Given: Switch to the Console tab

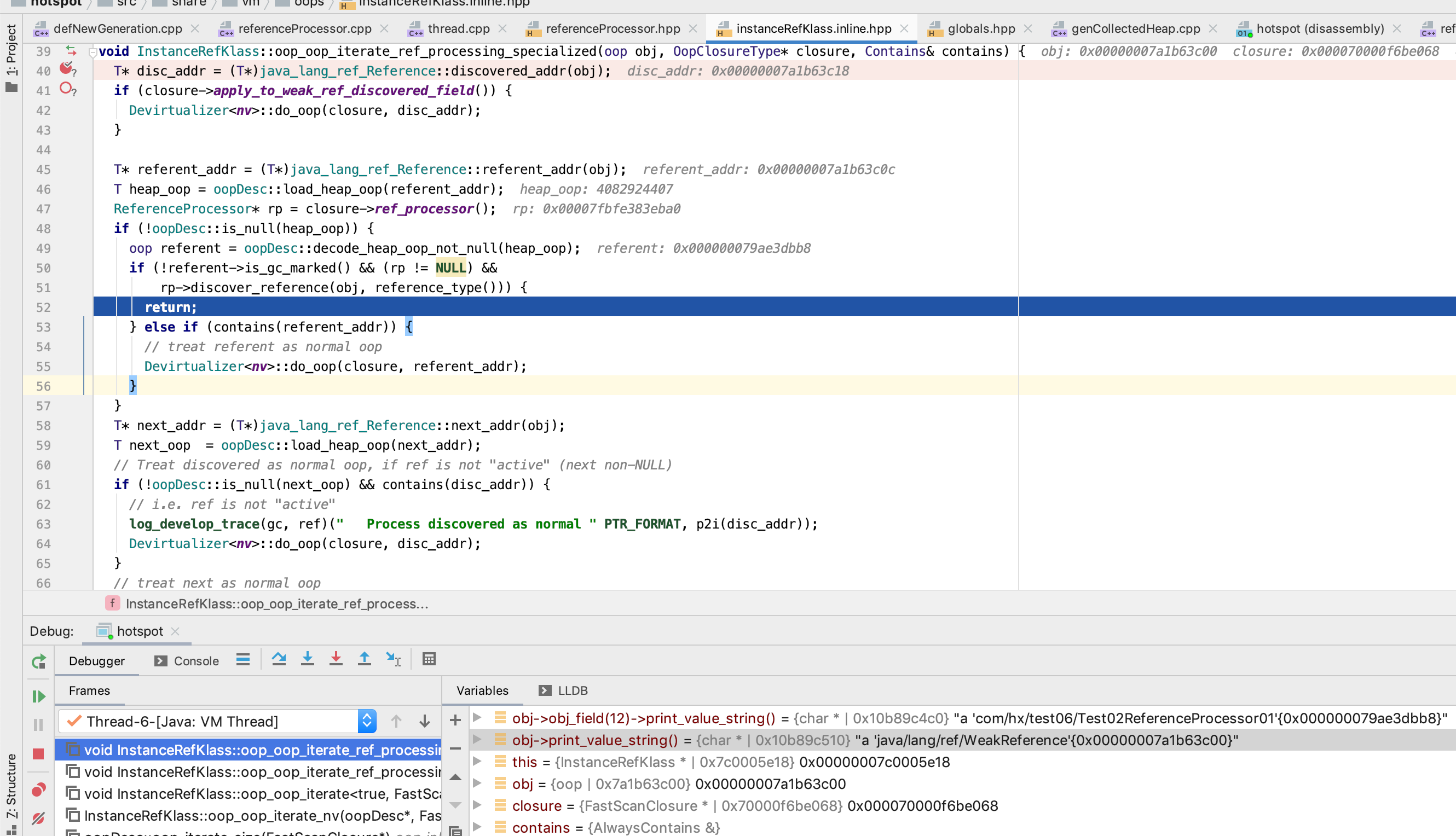Looking at the screenshot, I should coord(195,660).
